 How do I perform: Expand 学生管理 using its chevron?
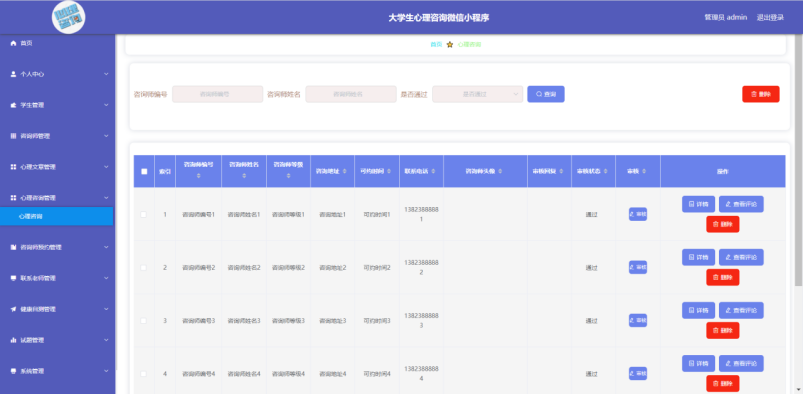106,105
